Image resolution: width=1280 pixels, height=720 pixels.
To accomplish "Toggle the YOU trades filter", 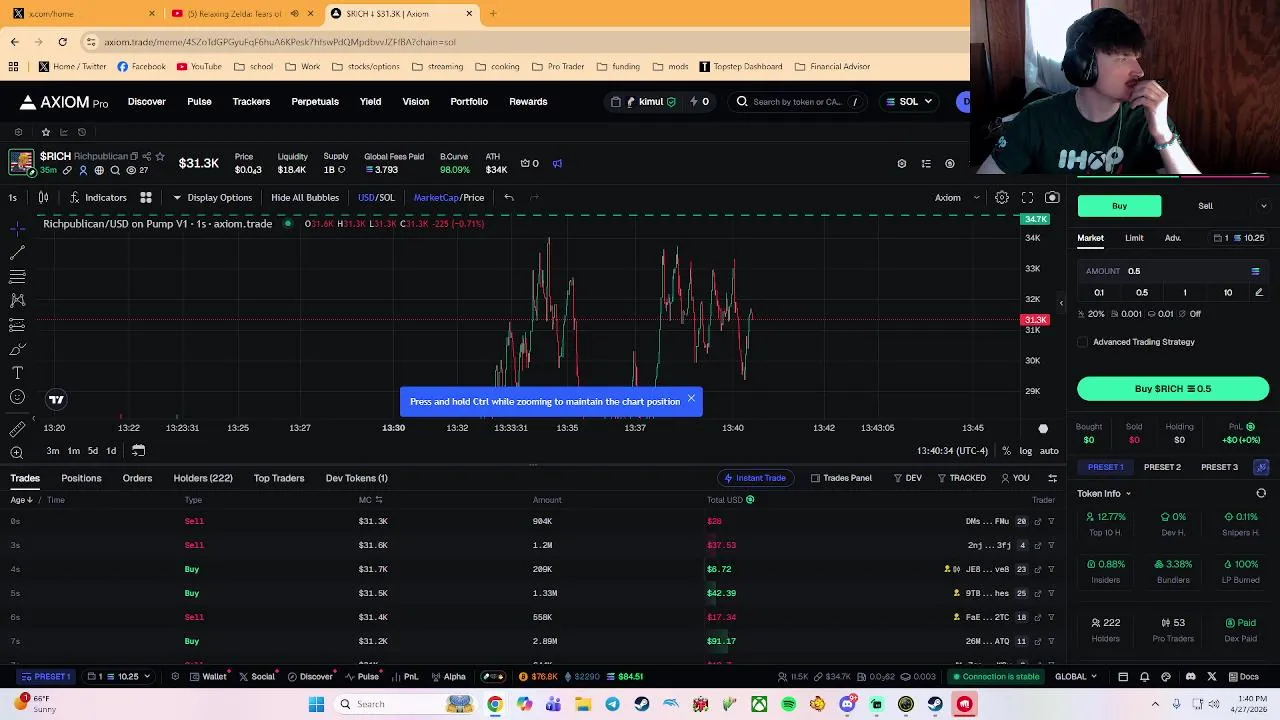I will tap(1015, 478).
